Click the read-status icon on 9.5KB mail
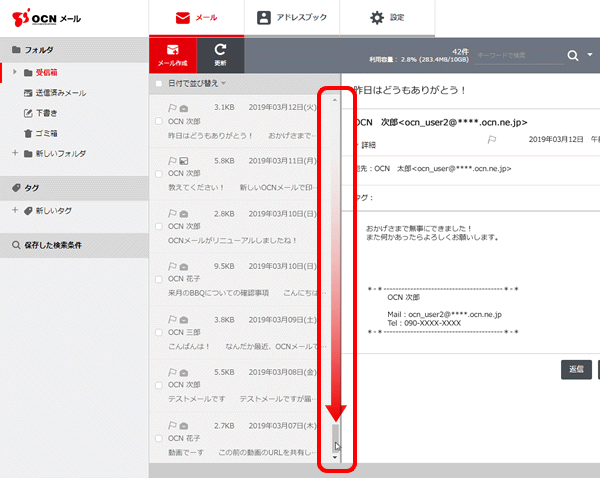The width and height of the screenshot is (600, 478). tap(184, 266)
